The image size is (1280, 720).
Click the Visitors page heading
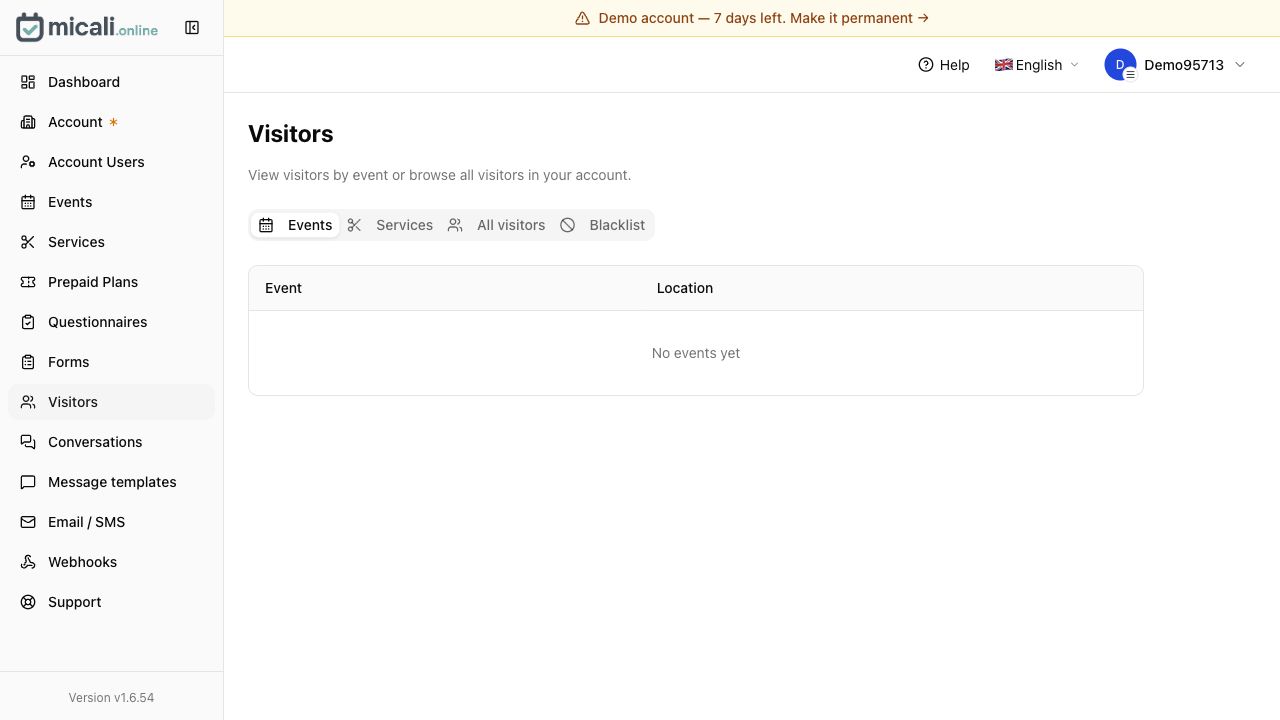click(x=291, y=134)
